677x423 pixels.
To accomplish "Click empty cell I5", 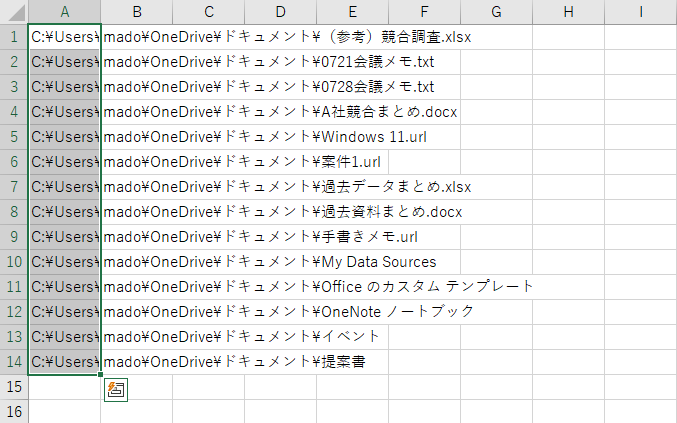I will [x=641, y=137].
